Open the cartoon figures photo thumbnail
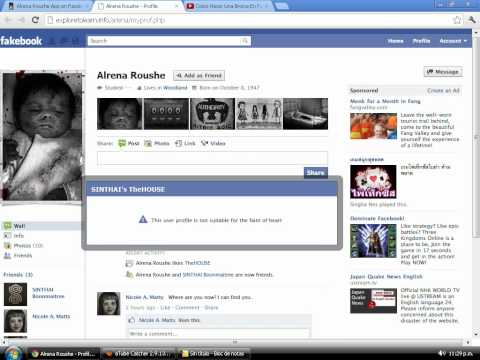Screen dimensions: 480x360 pos(259,114)
